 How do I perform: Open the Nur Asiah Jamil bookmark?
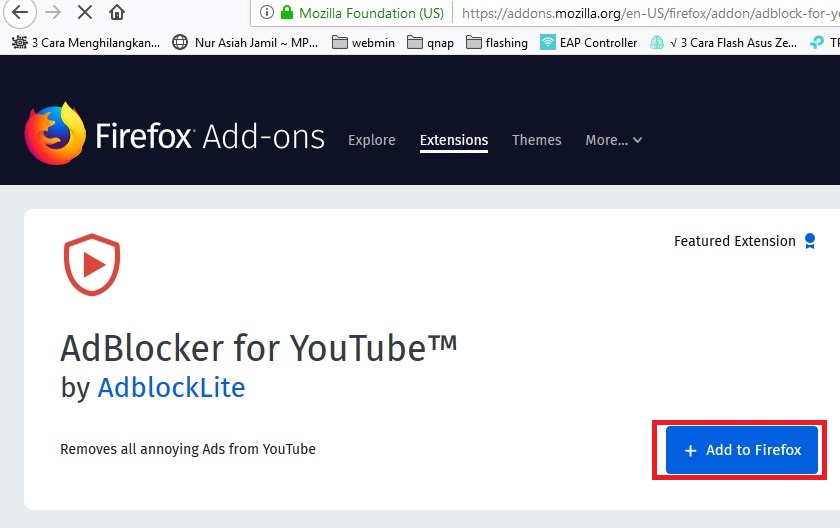[x=245, y=42]
